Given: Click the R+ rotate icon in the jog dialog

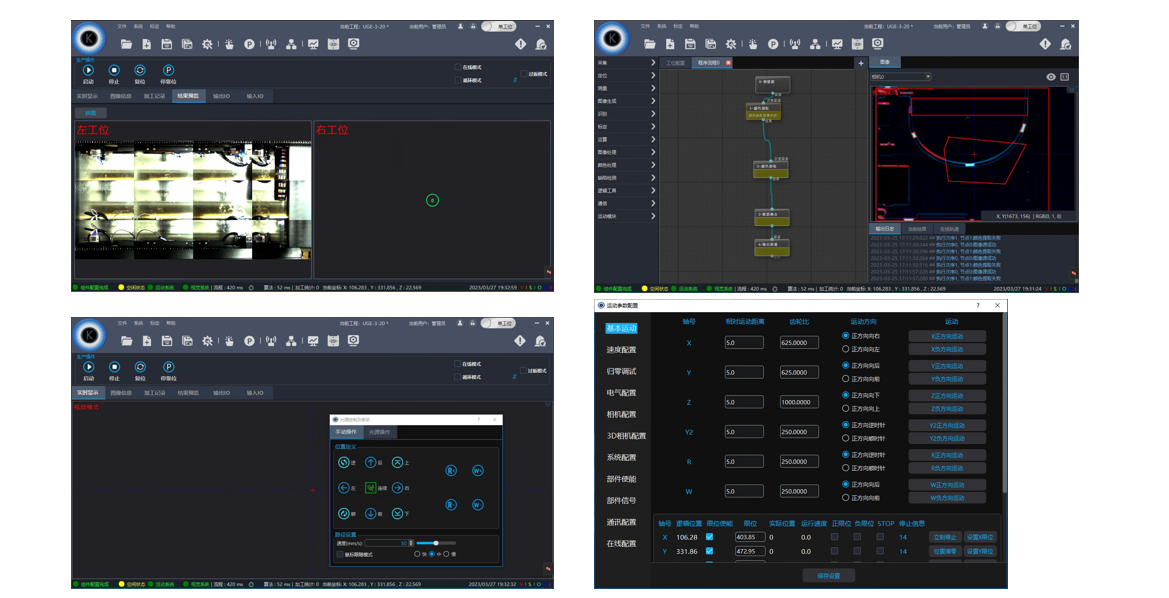Looking at the screenshot, I should point(451,470).
